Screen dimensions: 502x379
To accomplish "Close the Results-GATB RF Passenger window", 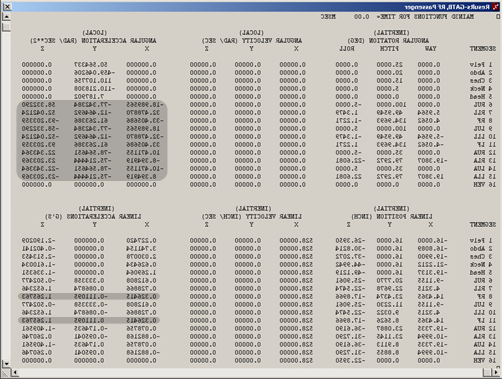I will pos(7,7).
